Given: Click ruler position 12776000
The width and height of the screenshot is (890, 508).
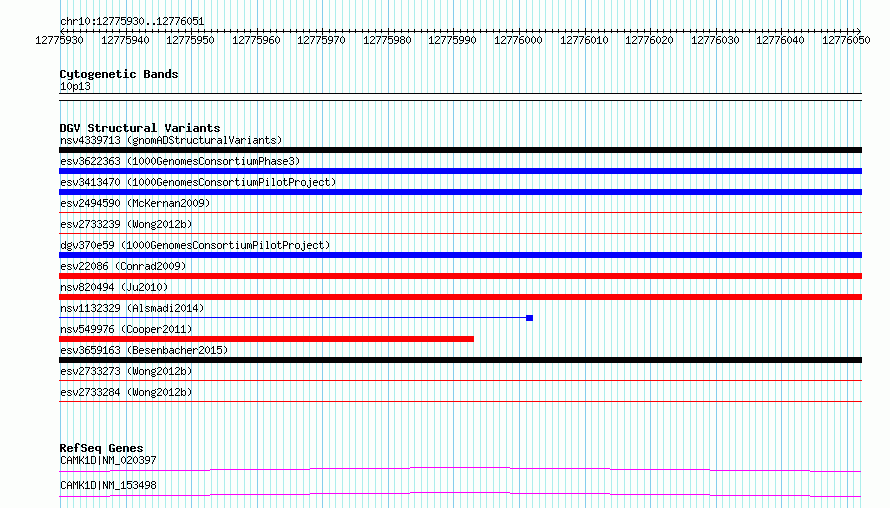Looking at the screenshot, I should click(x=518, y=40).
